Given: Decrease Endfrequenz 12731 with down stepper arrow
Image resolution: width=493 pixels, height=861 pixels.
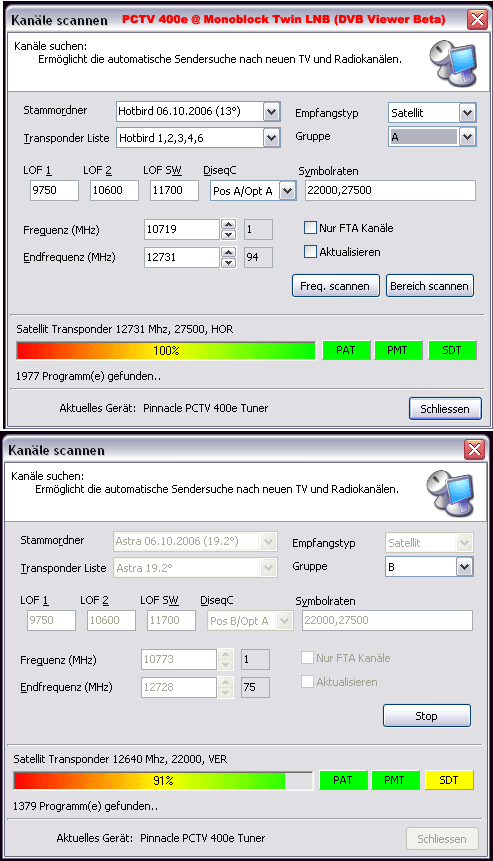Looking at the screenshot, I should [229, 262].
